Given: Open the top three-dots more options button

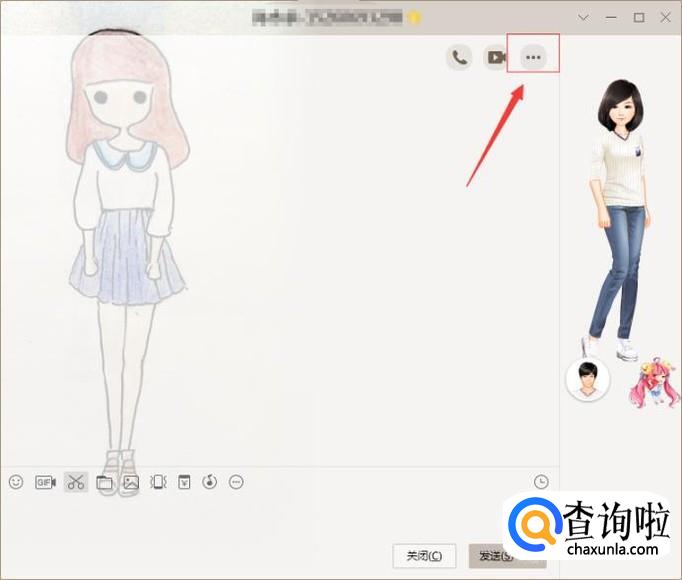Looking at the screenshot, I should pyautogui.click(x=533, y=57).
